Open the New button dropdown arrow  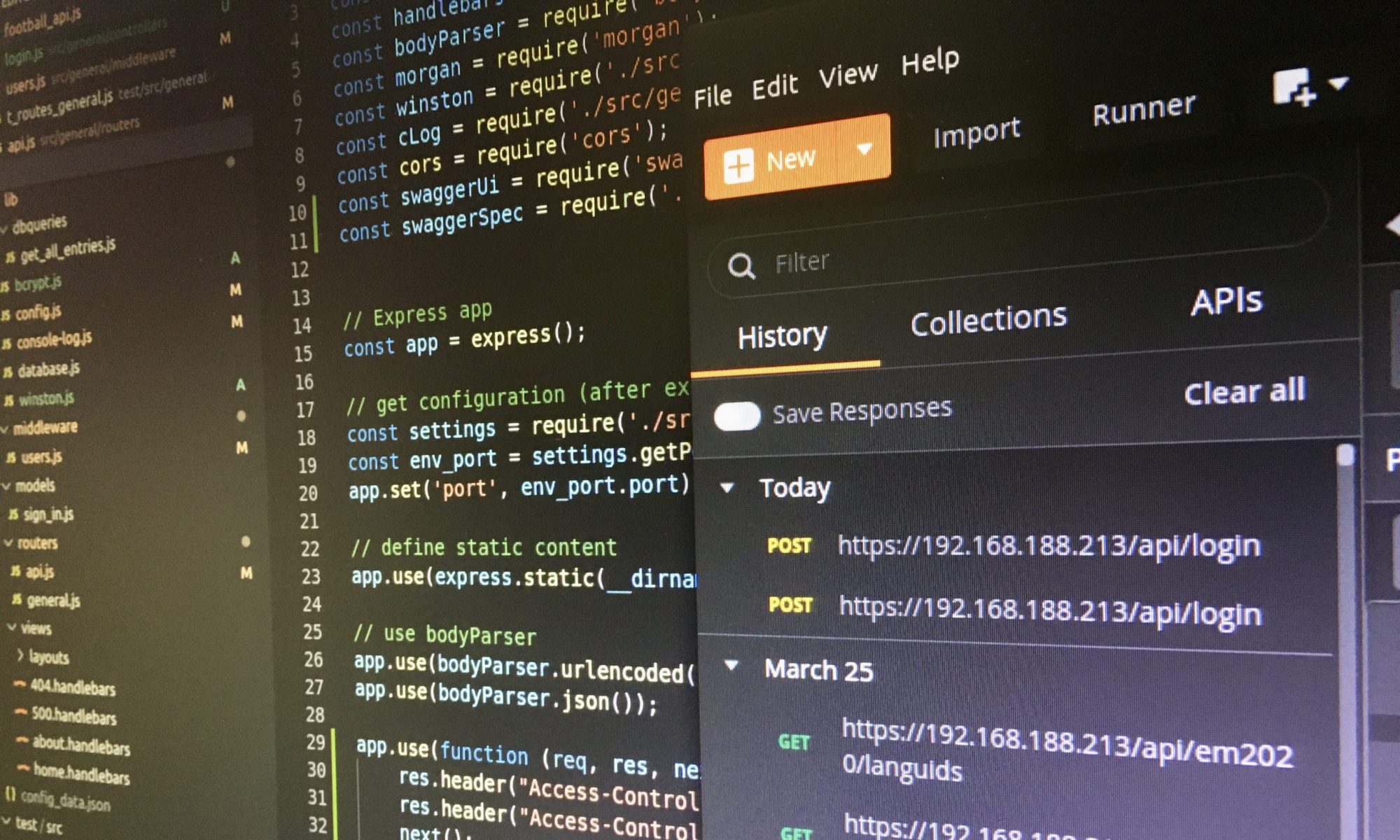(864, 149)
